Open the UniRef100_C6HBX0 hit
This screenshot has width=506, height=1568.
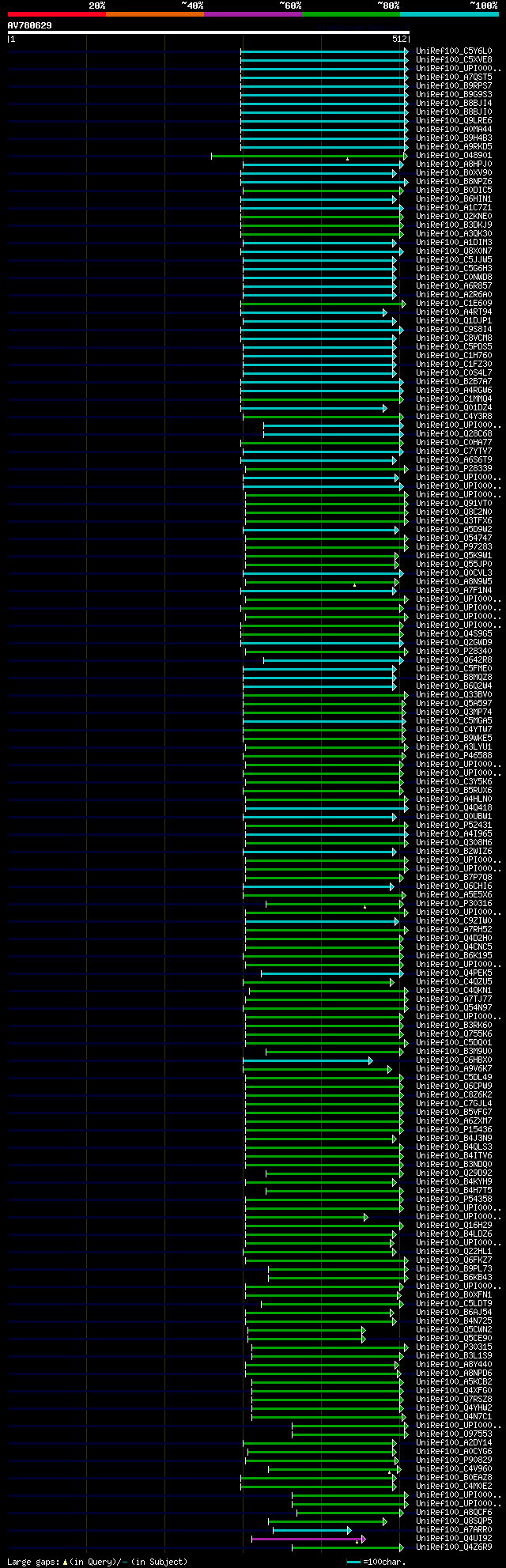click(x=454, y=1060)
